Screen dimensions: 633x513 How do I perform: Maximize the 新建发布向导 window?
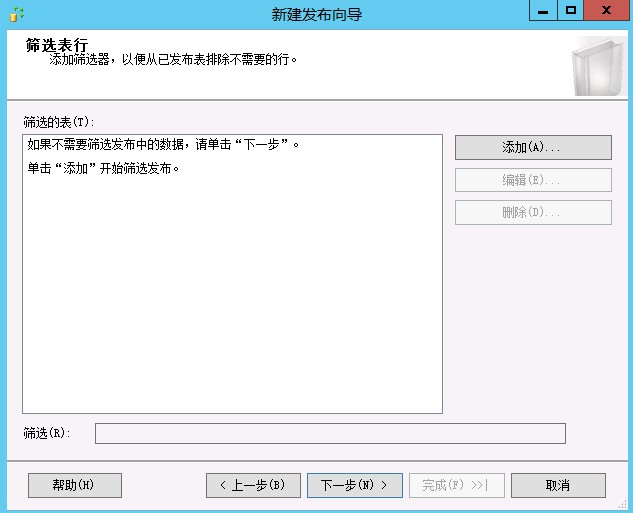pyautogui.click(x=571, y=11)
